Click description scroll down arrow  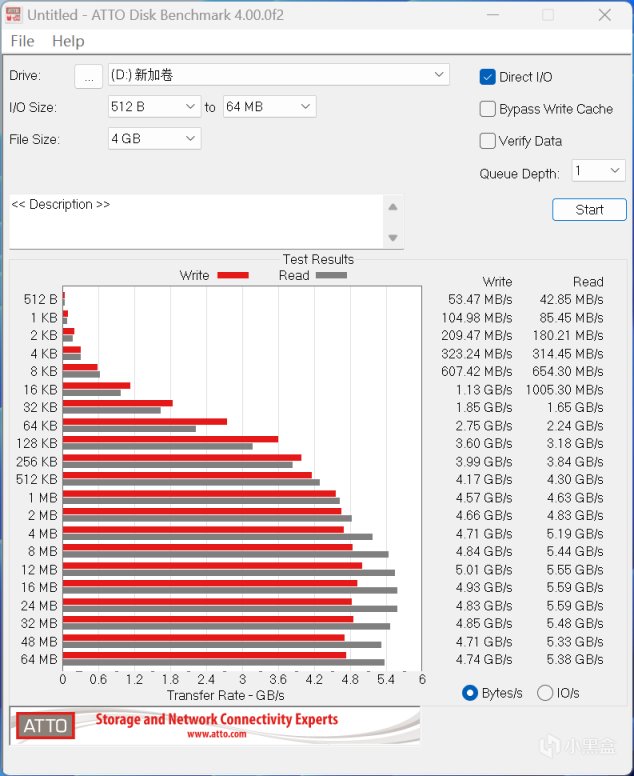coord(393,238)
